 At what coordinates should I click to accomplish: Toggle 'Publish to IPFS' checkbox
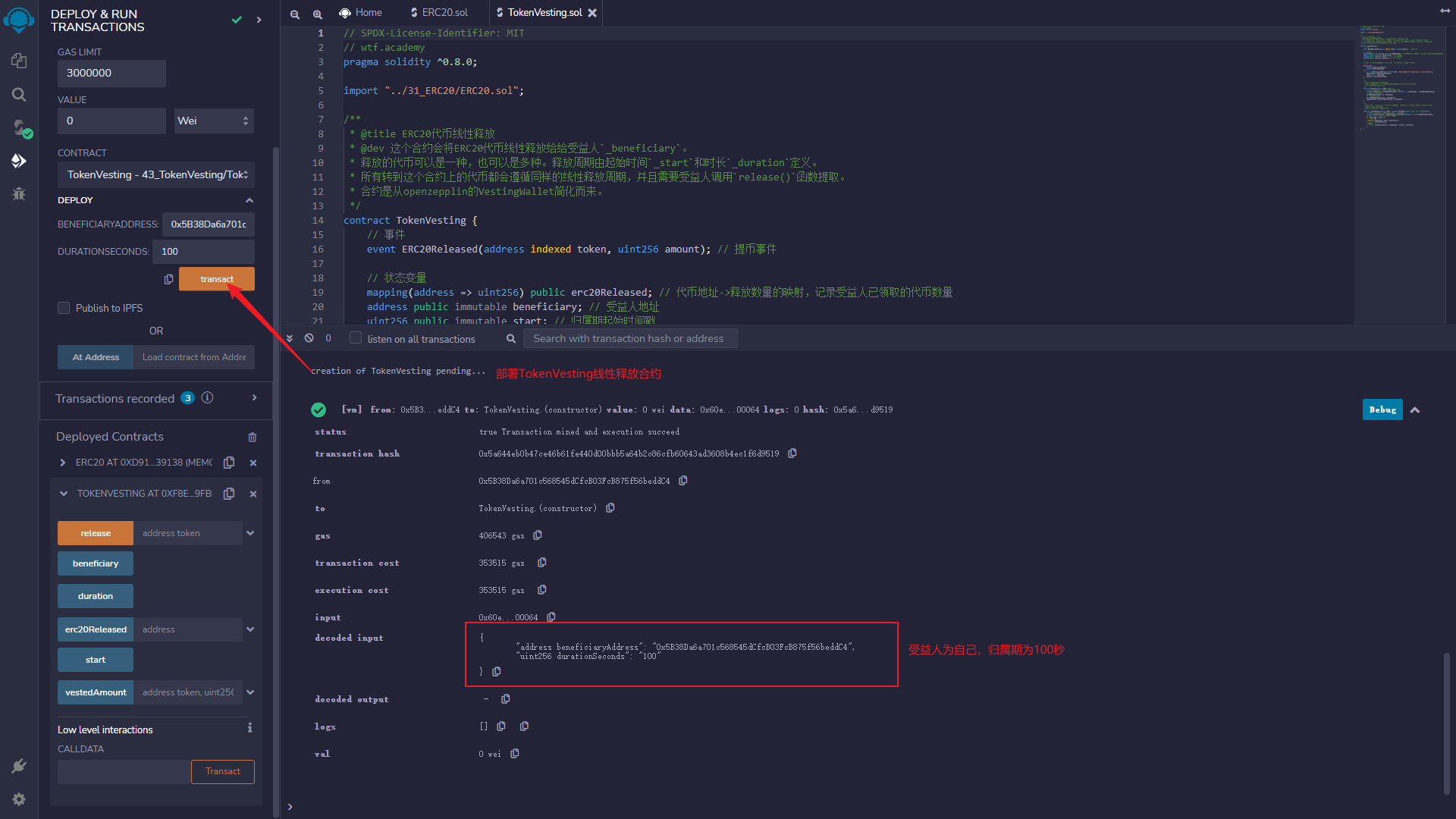tap(64, 307)
